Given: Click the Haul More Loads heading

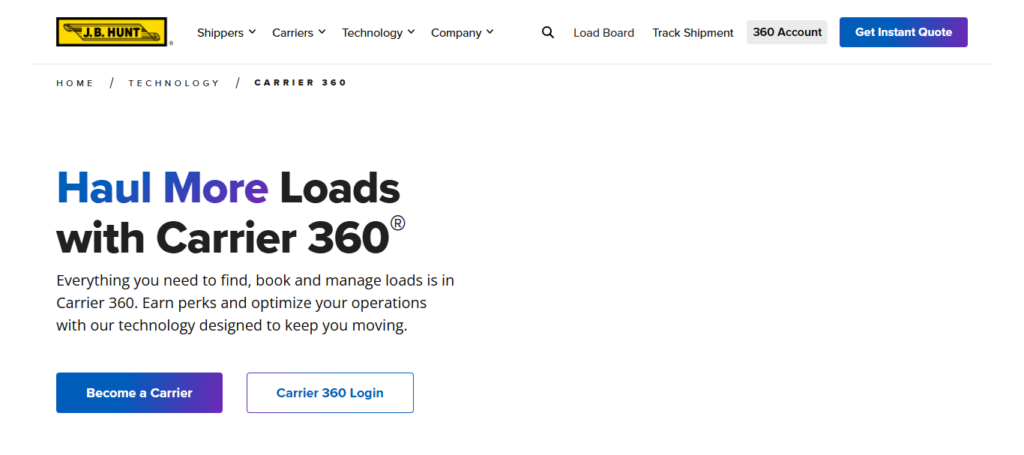Looking at the screenshot, I should tap(231, 213).
